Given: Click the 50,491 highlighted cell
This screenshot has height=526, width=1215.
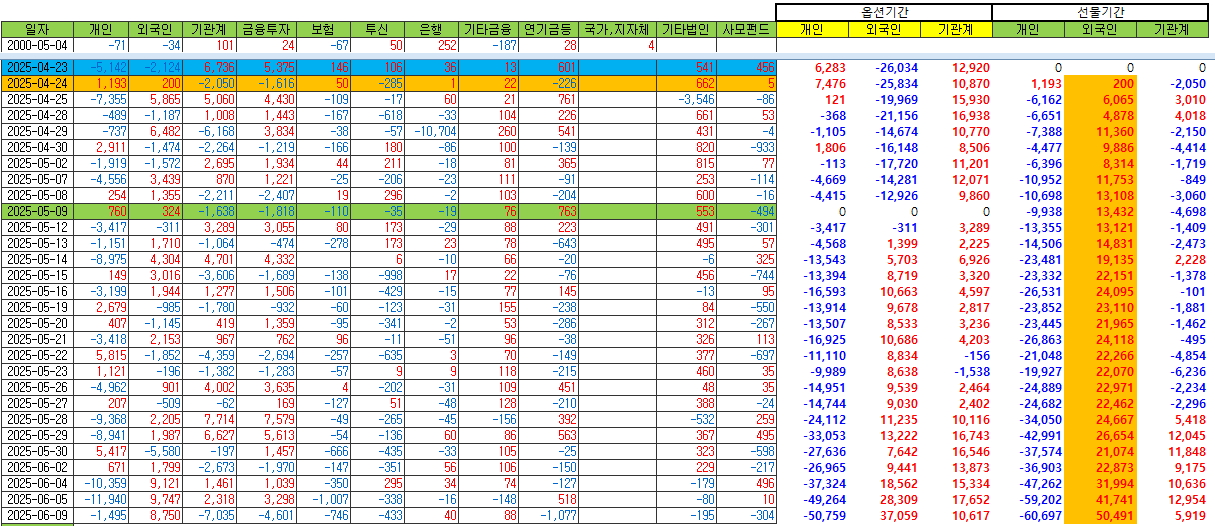Looking at the screenshot, I should 1099,516.
